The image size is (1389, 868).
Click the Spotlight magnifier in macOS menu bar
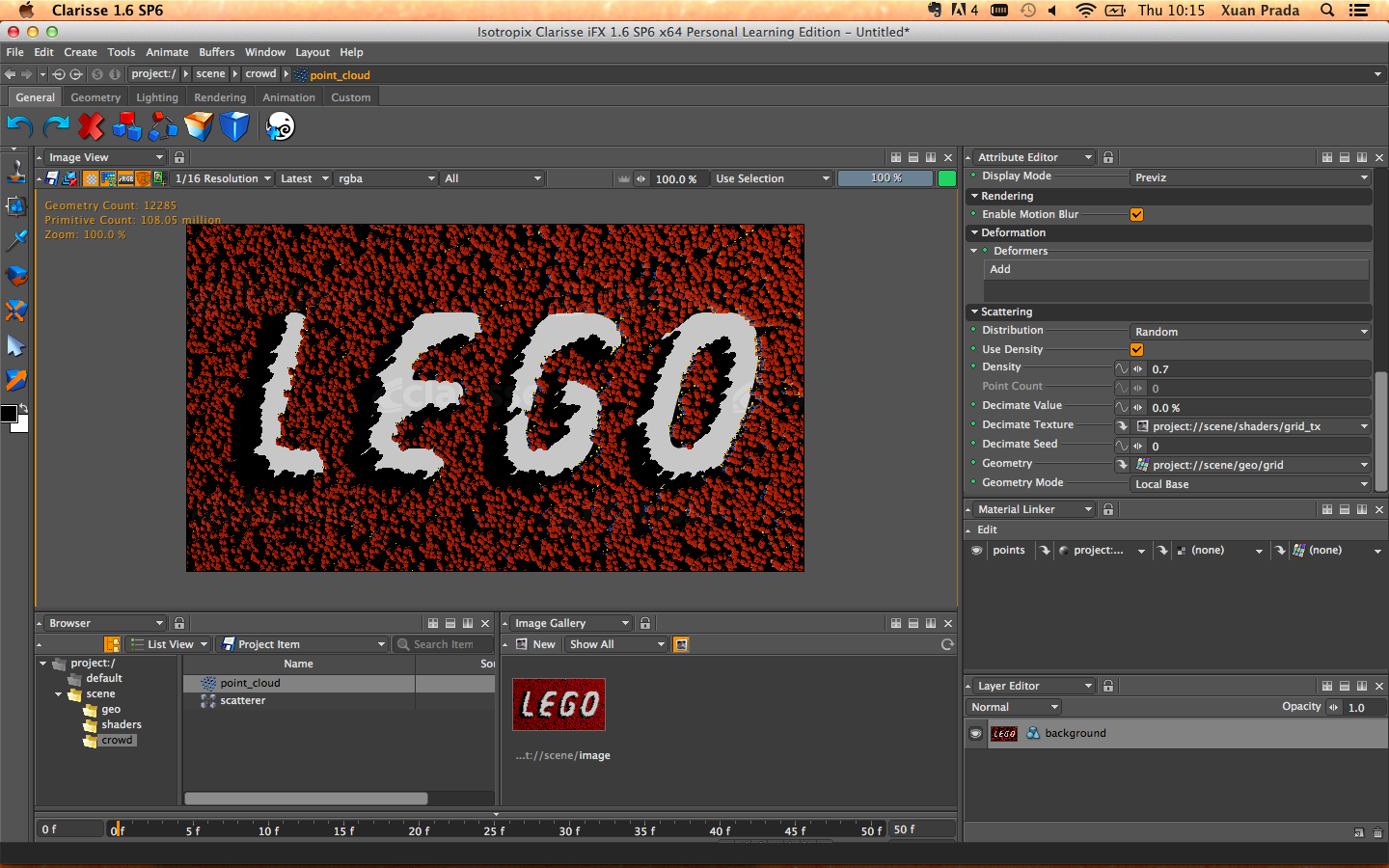[x=1327, y=10]
